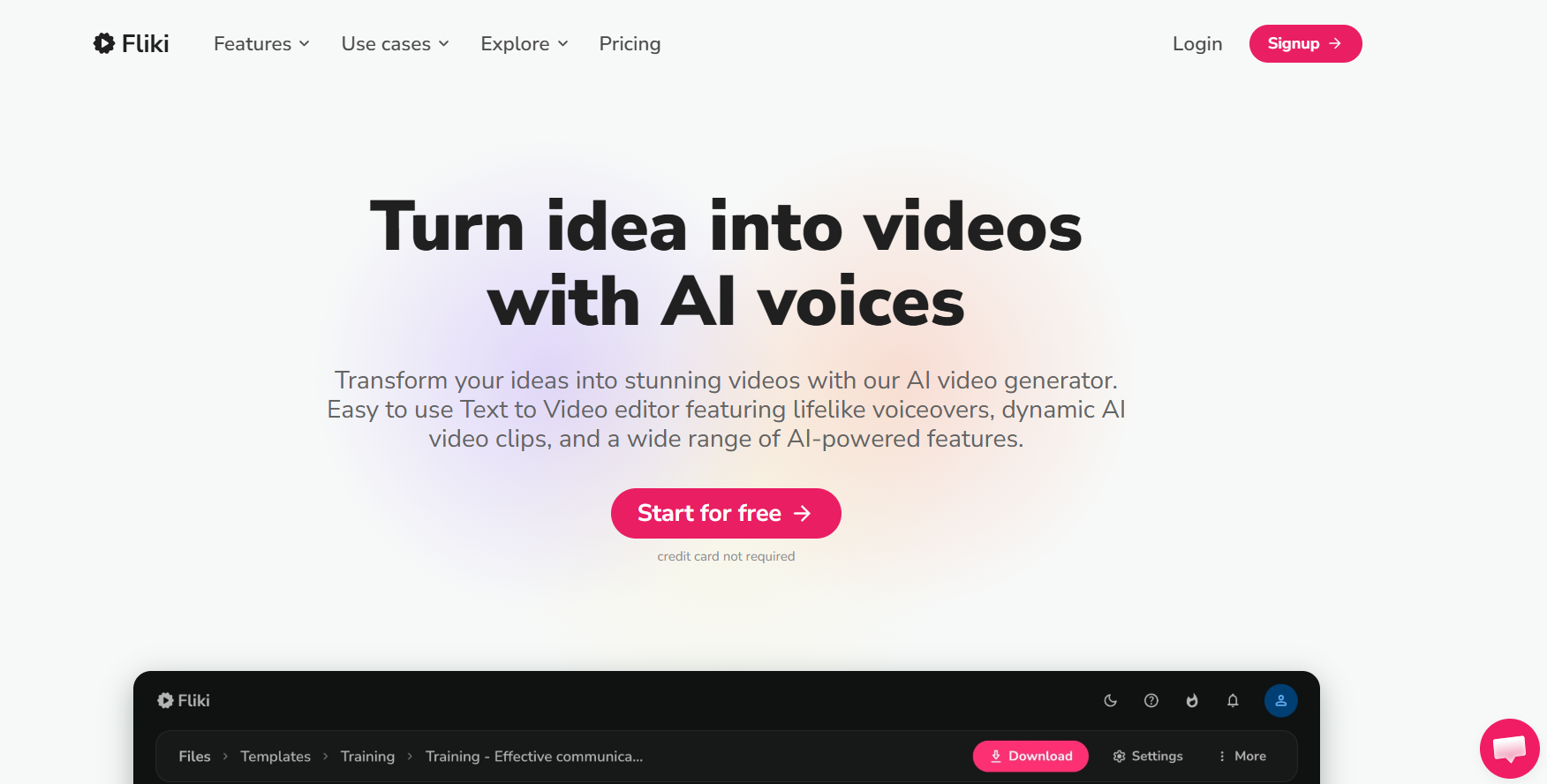Go to the Pricing page
This screenshot has width=1547, height=784.
pos(630,43)
